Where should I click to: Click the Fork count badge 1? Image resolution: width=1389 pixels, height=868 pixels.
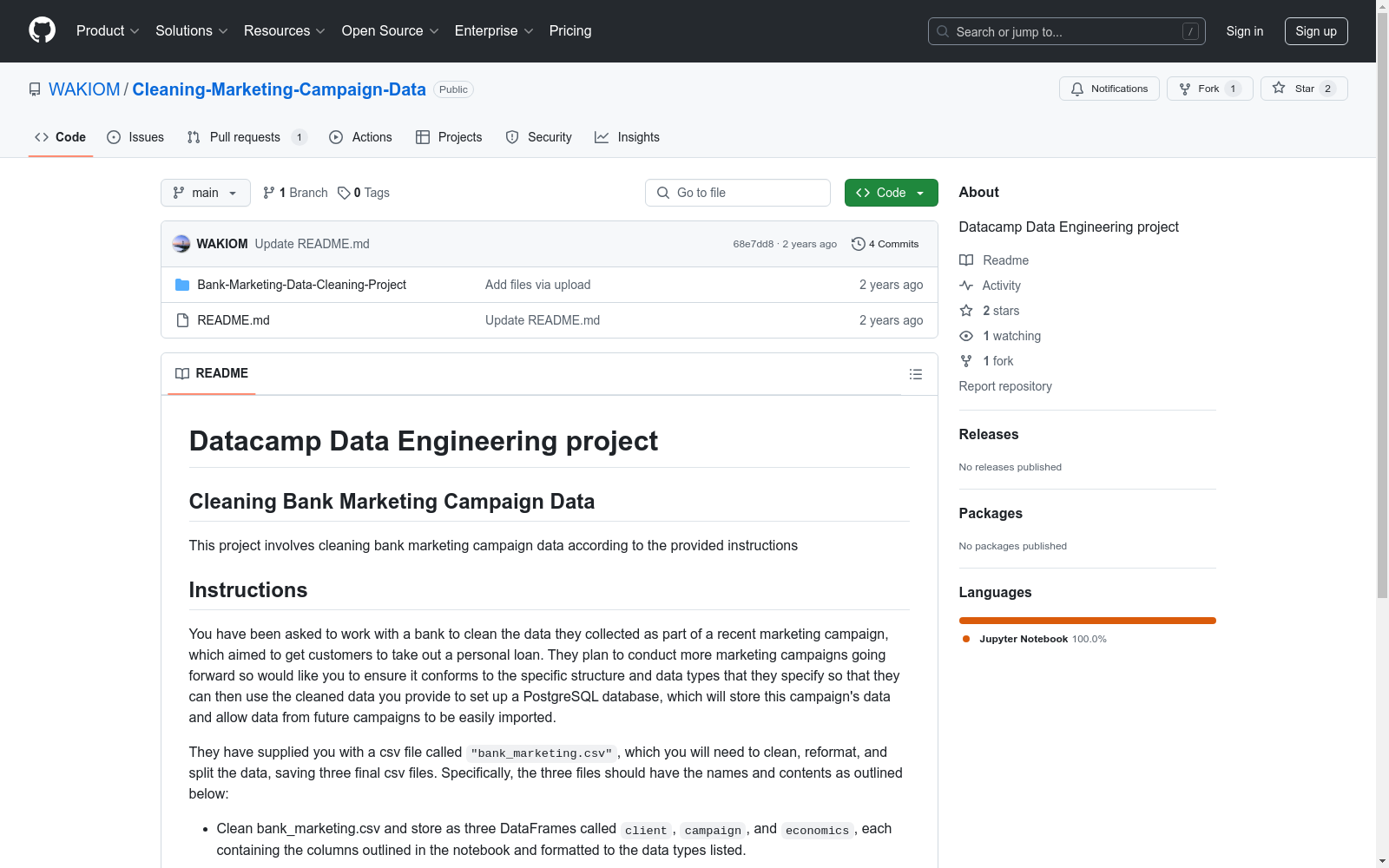tap(1233, 89)
